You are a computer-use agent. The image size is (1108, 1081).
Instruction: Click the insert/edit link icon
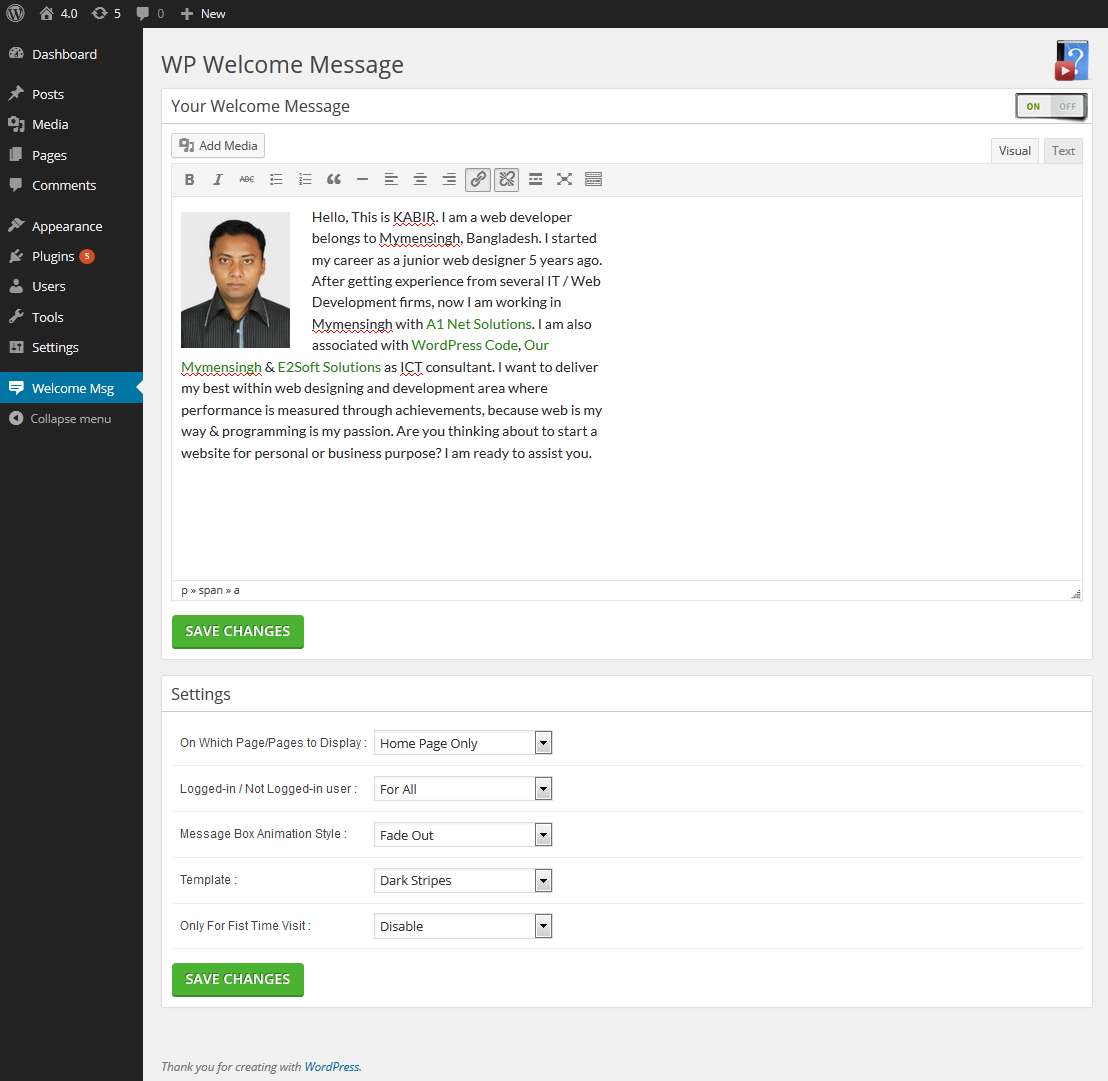pos(478,179)
